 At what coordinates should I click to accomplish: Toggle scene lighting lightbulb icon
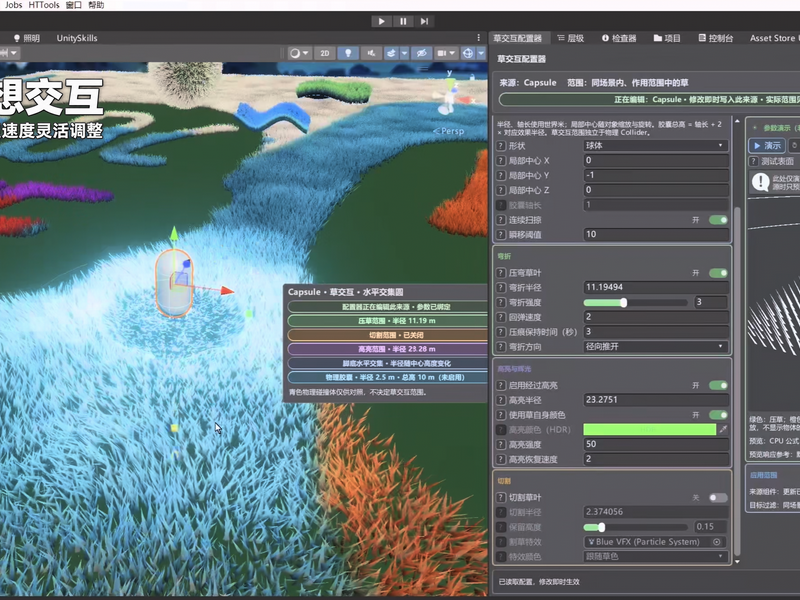pos(348,53)
